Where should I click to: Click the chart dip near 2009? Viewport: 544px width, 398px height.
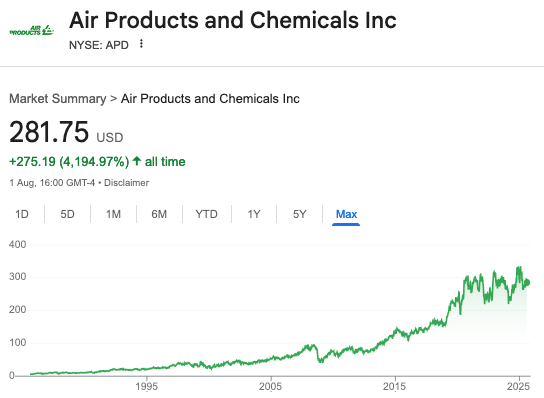pos(321,361)
